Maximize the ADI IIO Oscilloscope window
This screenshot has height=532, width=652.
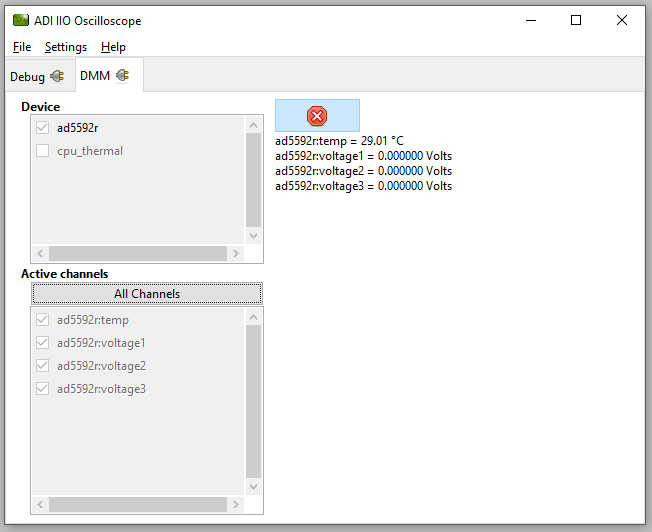(x=576, y=20)
